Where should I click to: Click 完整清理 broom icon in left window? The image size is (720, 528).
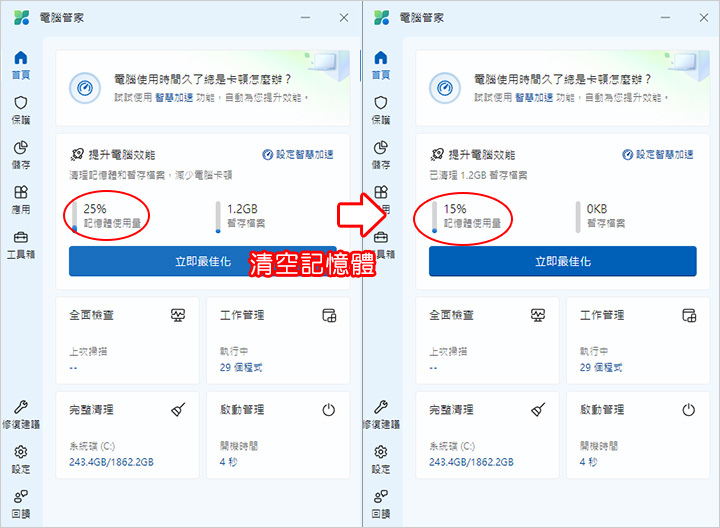(178, 410)
